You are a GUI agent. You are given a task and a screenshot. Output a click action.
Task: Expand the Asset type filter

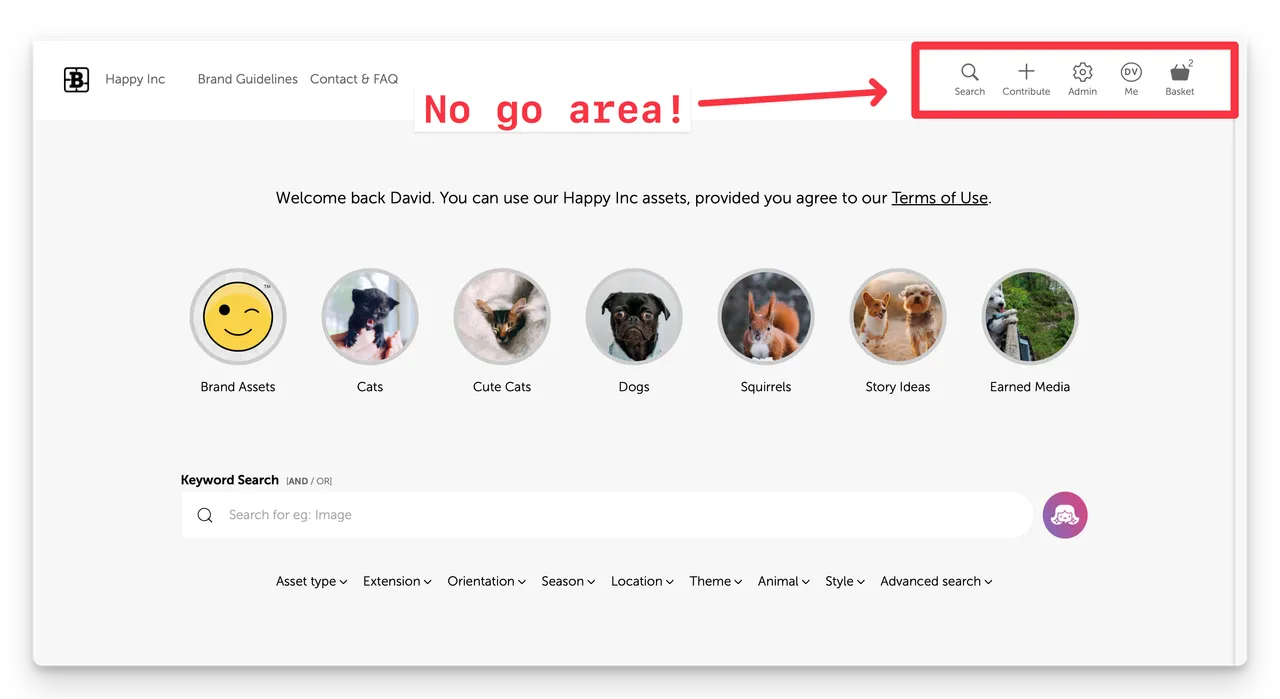(x=311, y=581)
